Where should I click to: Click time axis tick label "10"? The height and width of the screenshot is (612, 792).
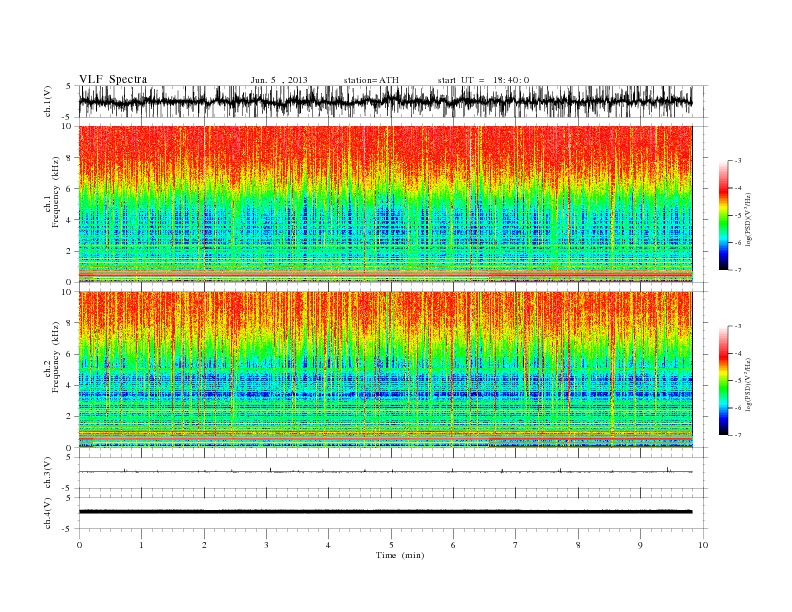(703, 545)
